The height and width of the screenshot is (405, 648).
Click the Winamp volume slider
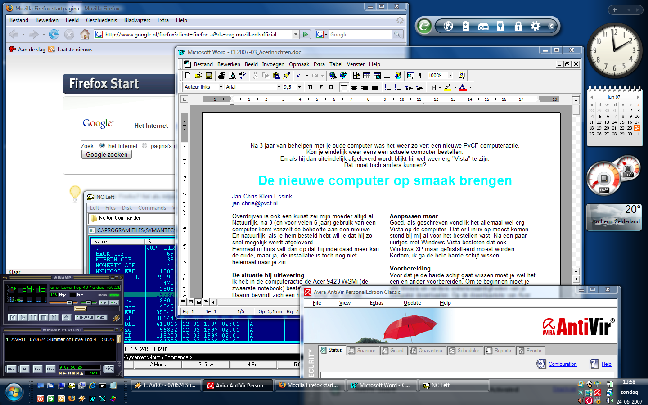(64, 303)
